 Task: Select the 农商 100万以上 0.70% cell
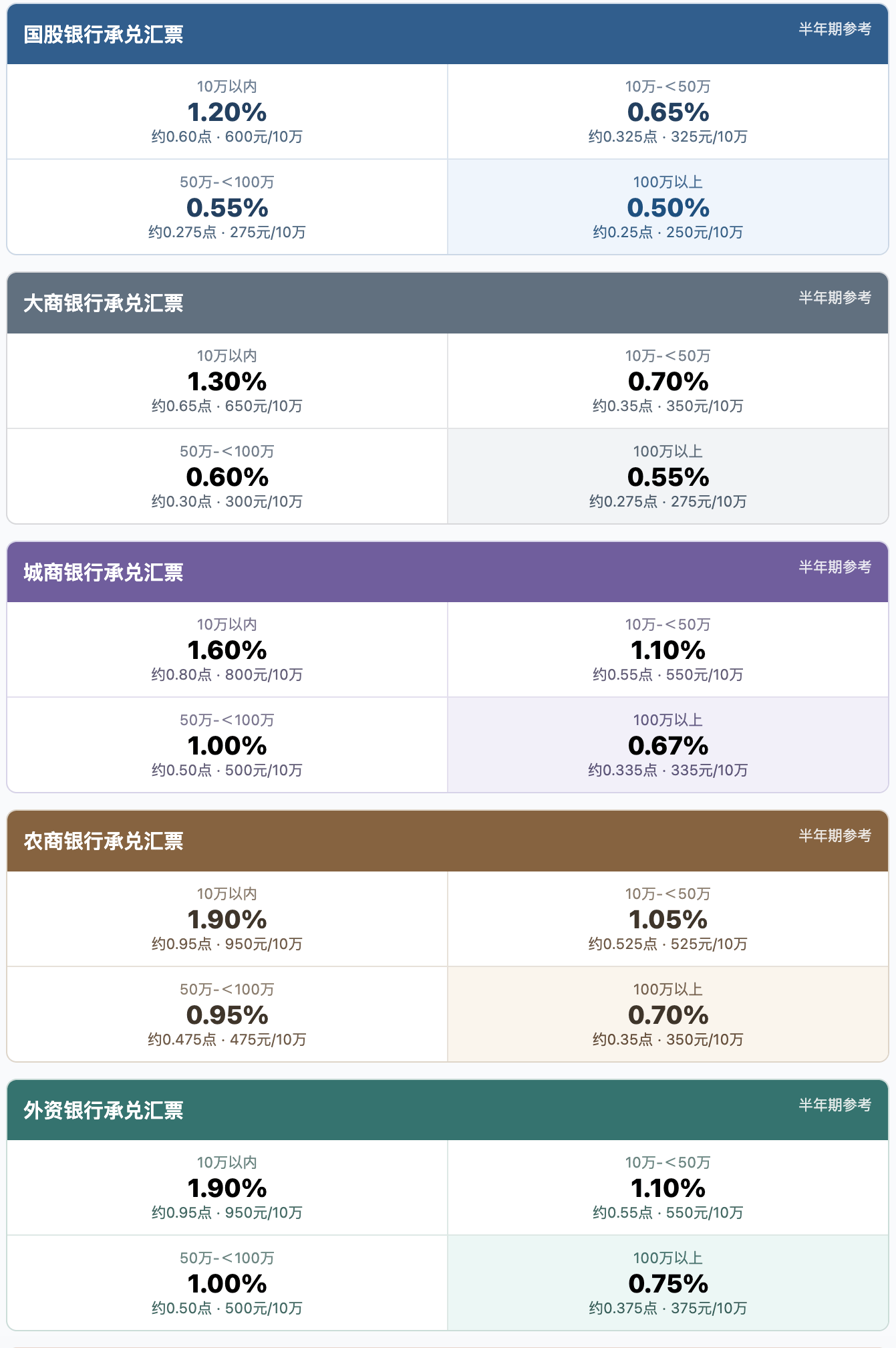pyautogui.click(x=668, y=1015)
